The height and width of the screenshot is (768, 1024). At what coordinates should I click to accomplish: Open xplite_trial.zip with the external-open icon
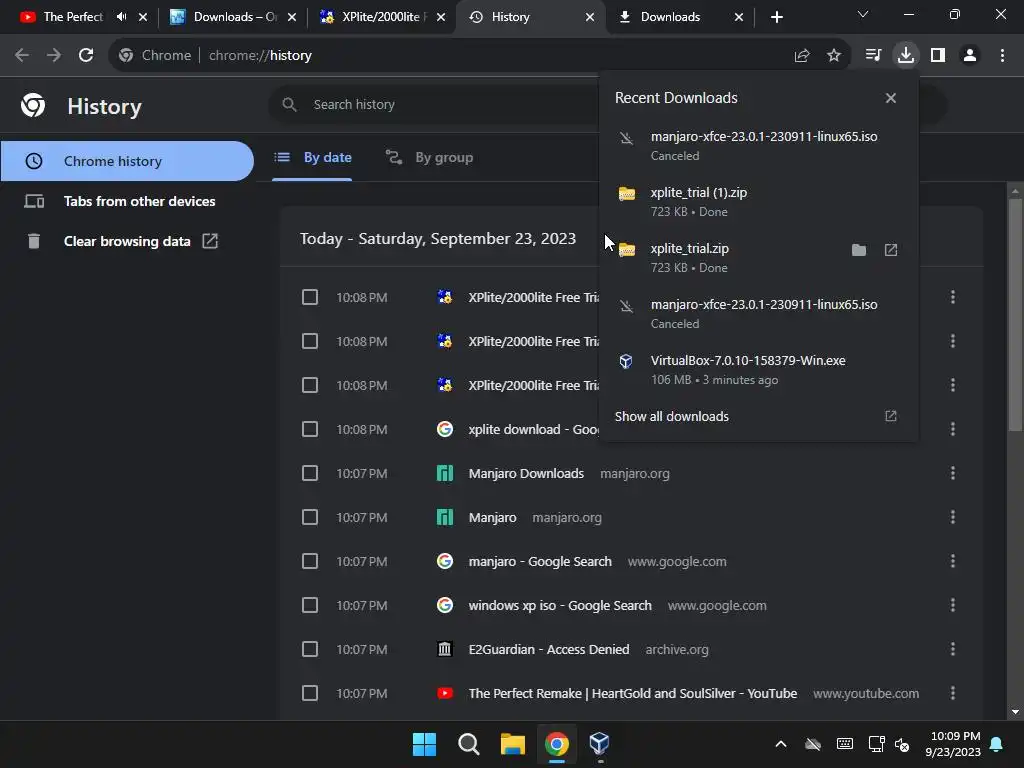[x=891, y=250]
